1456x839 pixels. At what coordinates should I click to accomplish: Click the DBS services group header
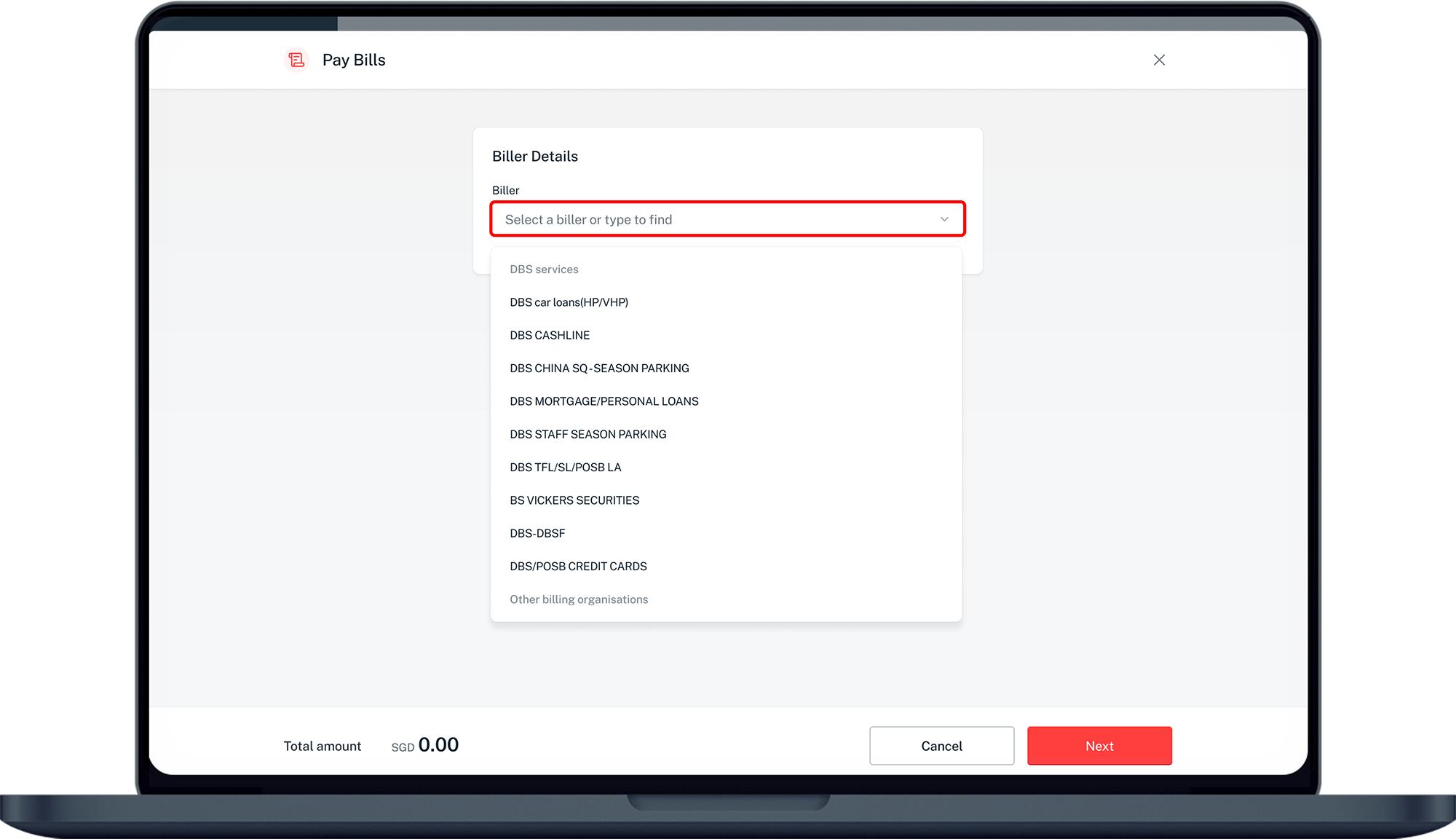pos(544,269)
